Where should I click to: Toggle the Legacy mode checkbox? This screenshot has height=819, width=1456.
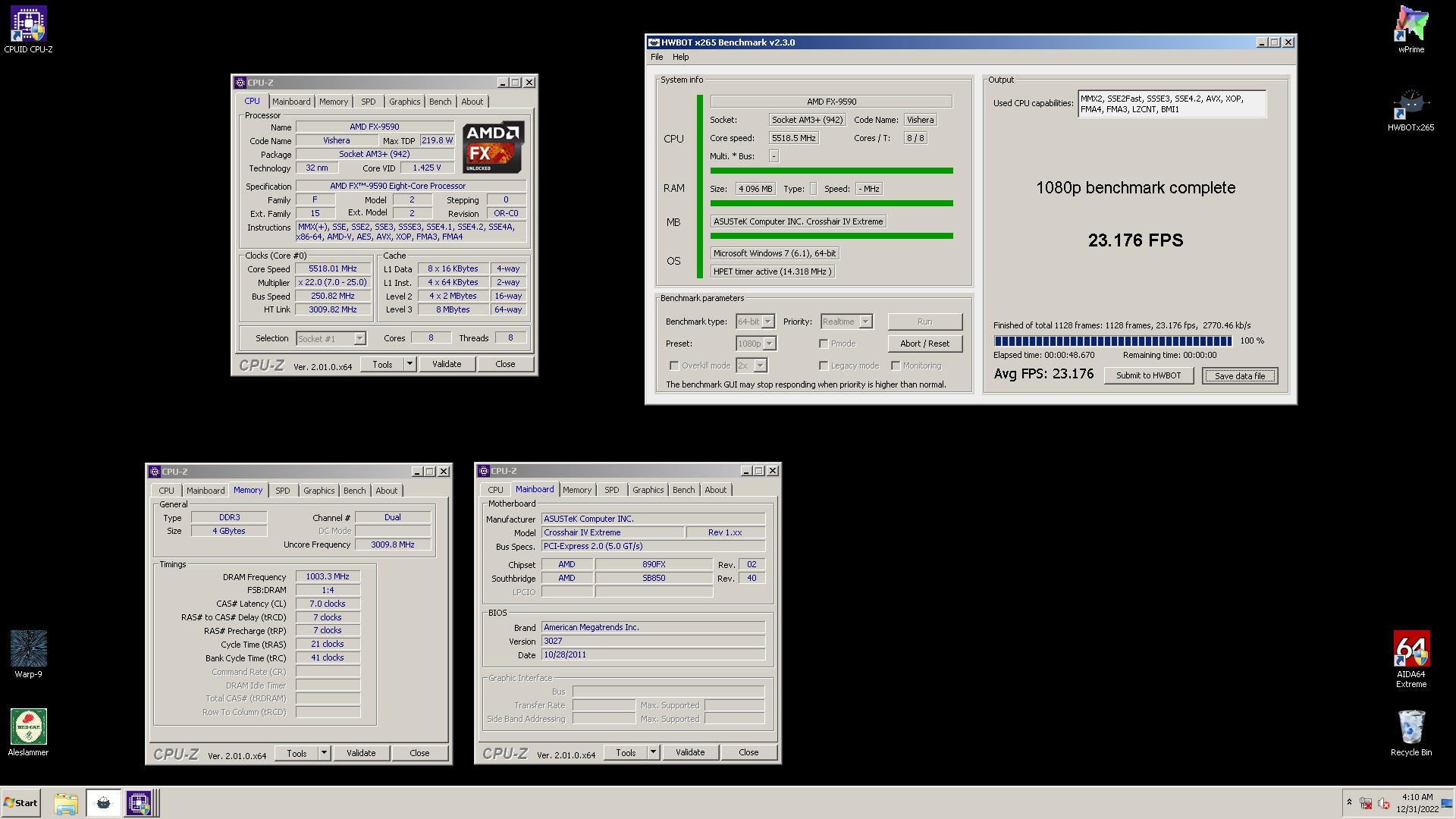point(824,366)
